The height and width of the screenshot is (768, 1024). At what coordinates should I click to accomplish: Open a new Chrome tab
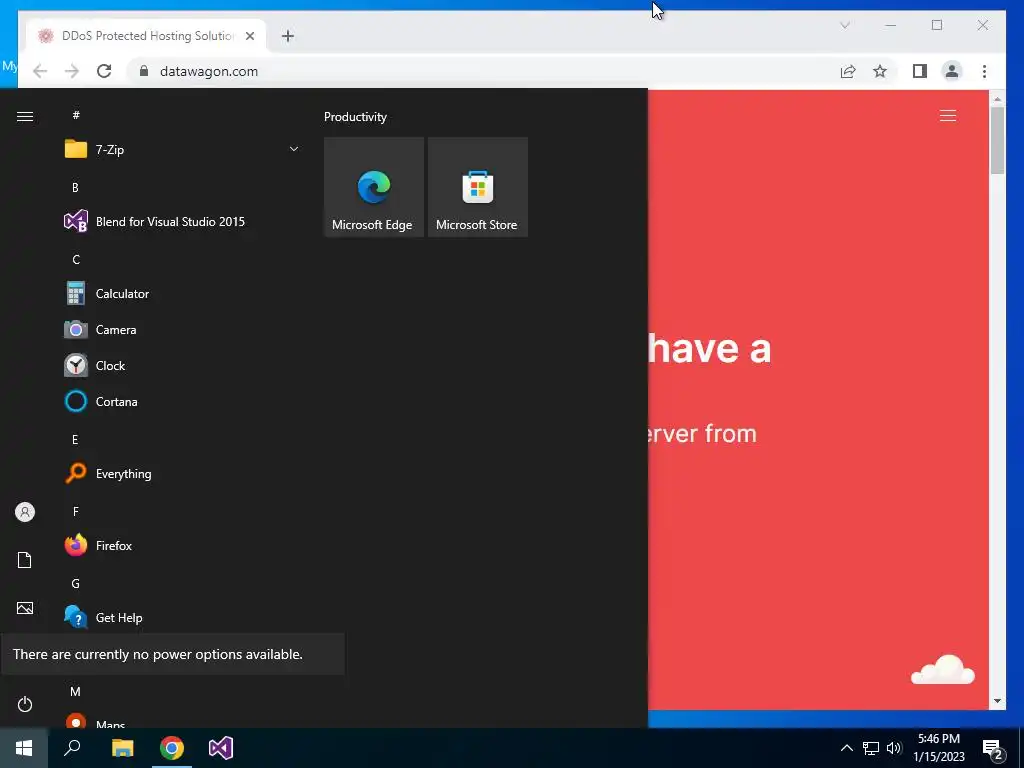coord(288,36)
